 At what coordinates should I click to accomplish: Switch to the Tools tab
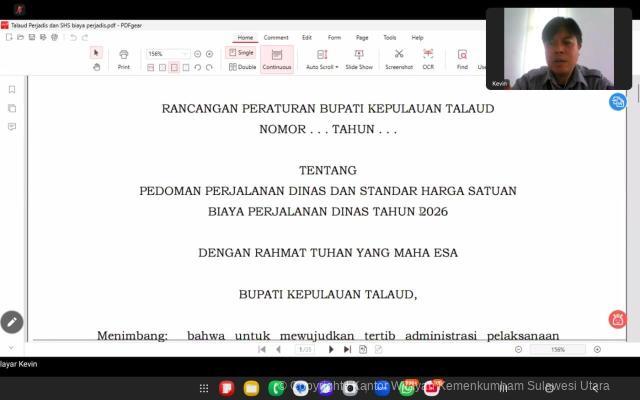389,37
